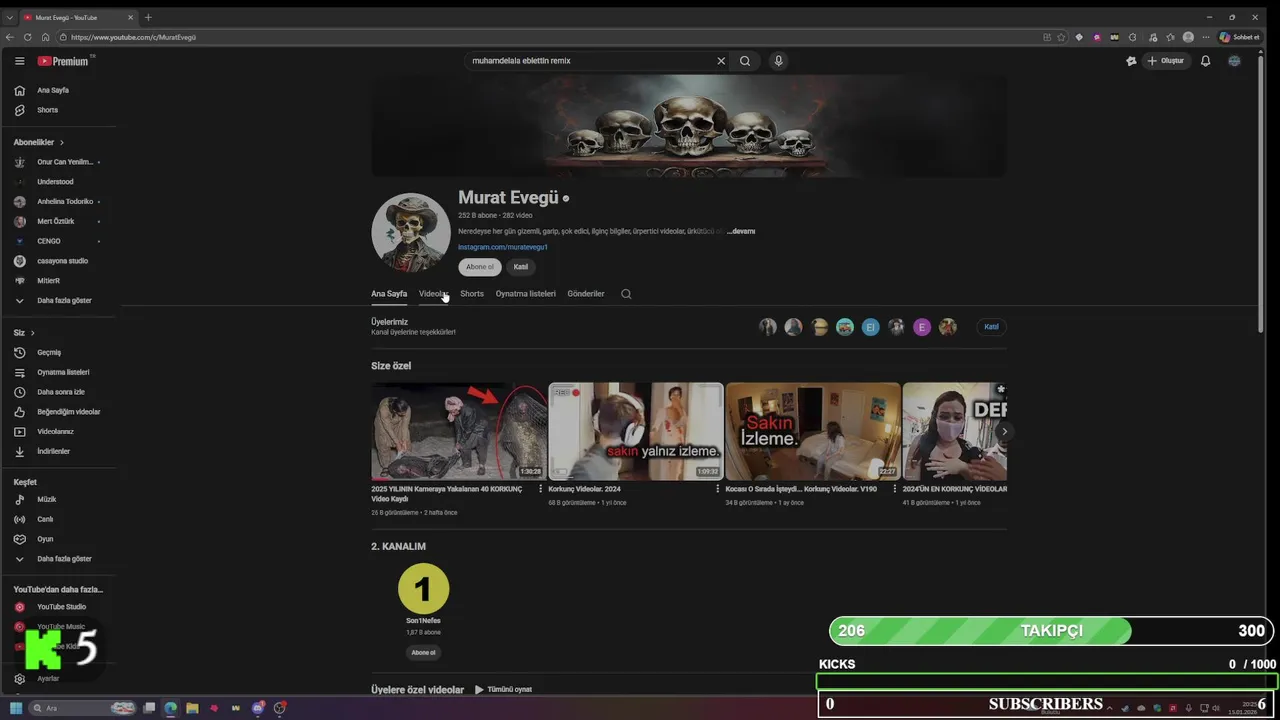This screenshot has width=1280, height=720.
Task: Open Discord from the taskbar
Action: coord(258,708)
